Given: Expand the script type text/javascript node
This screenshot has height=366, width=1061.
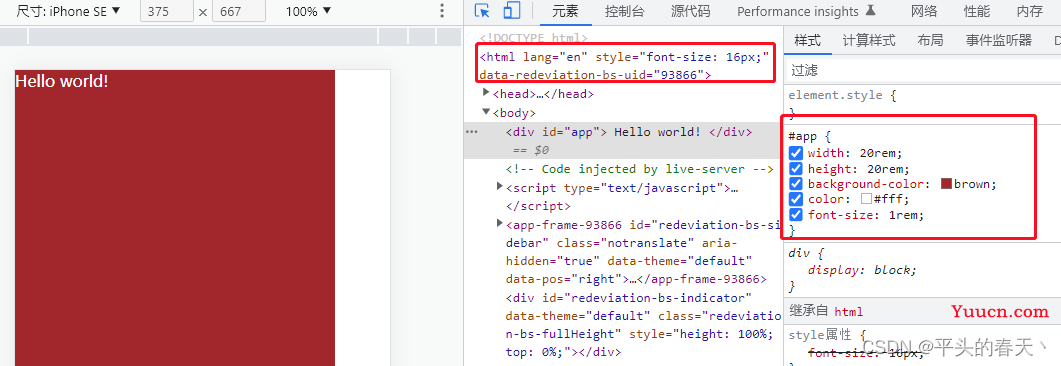Looking at the screenshot, I should tap(500, 186).
